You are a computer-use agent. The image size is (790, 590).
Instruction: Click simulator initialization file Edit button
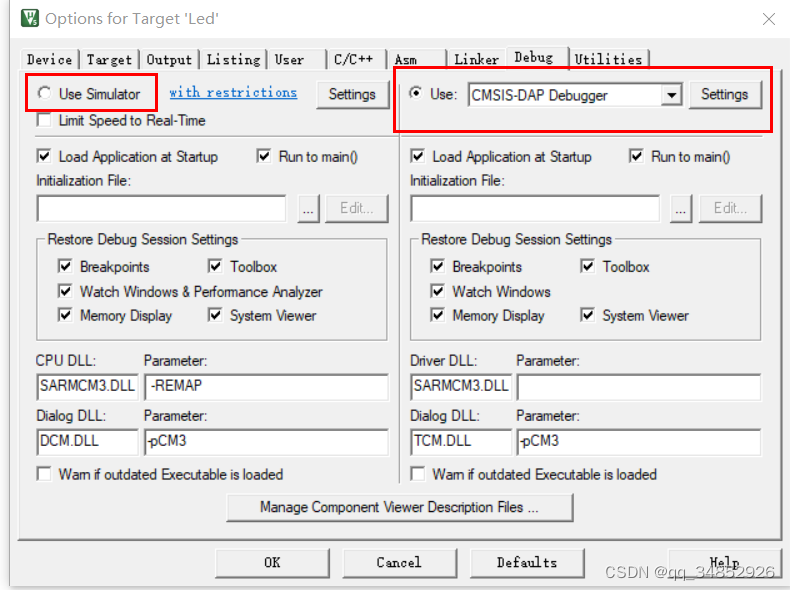357,209
